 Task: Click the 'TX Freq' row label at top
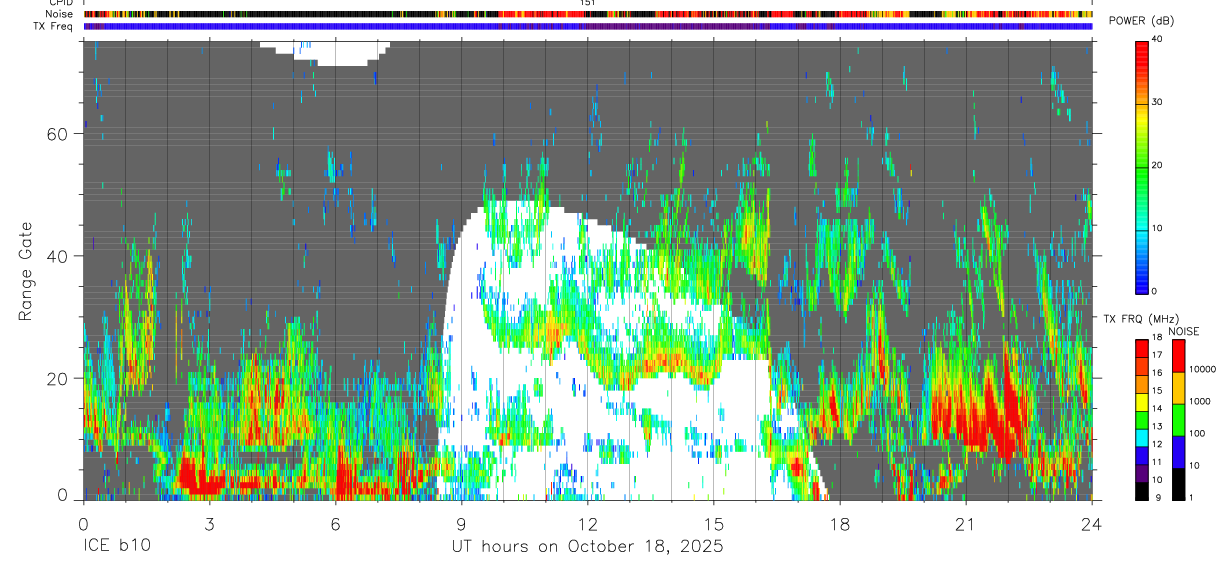[54, 26]
